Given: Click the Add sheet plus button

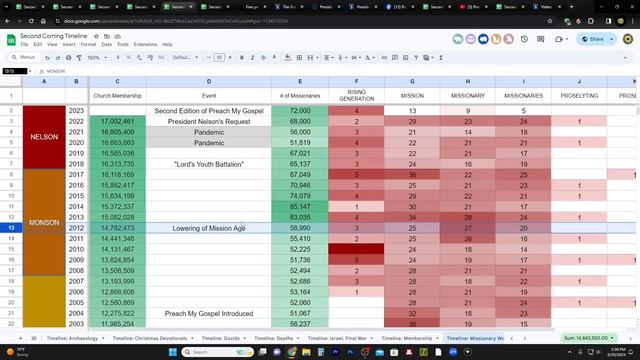Looking at the screenshot, I should point(20,338).
